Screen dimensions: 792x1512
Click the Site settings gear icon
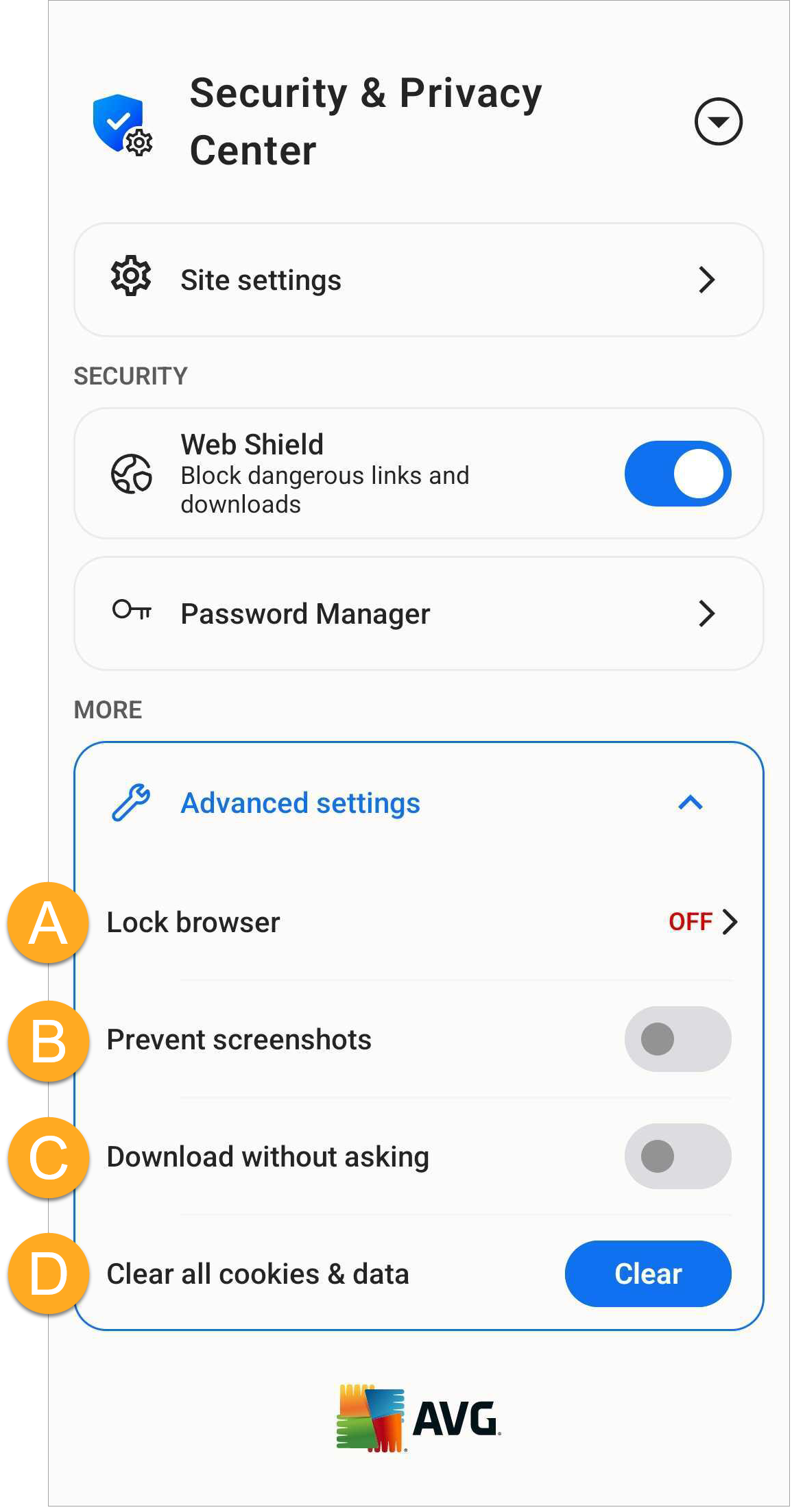[131, 277]
